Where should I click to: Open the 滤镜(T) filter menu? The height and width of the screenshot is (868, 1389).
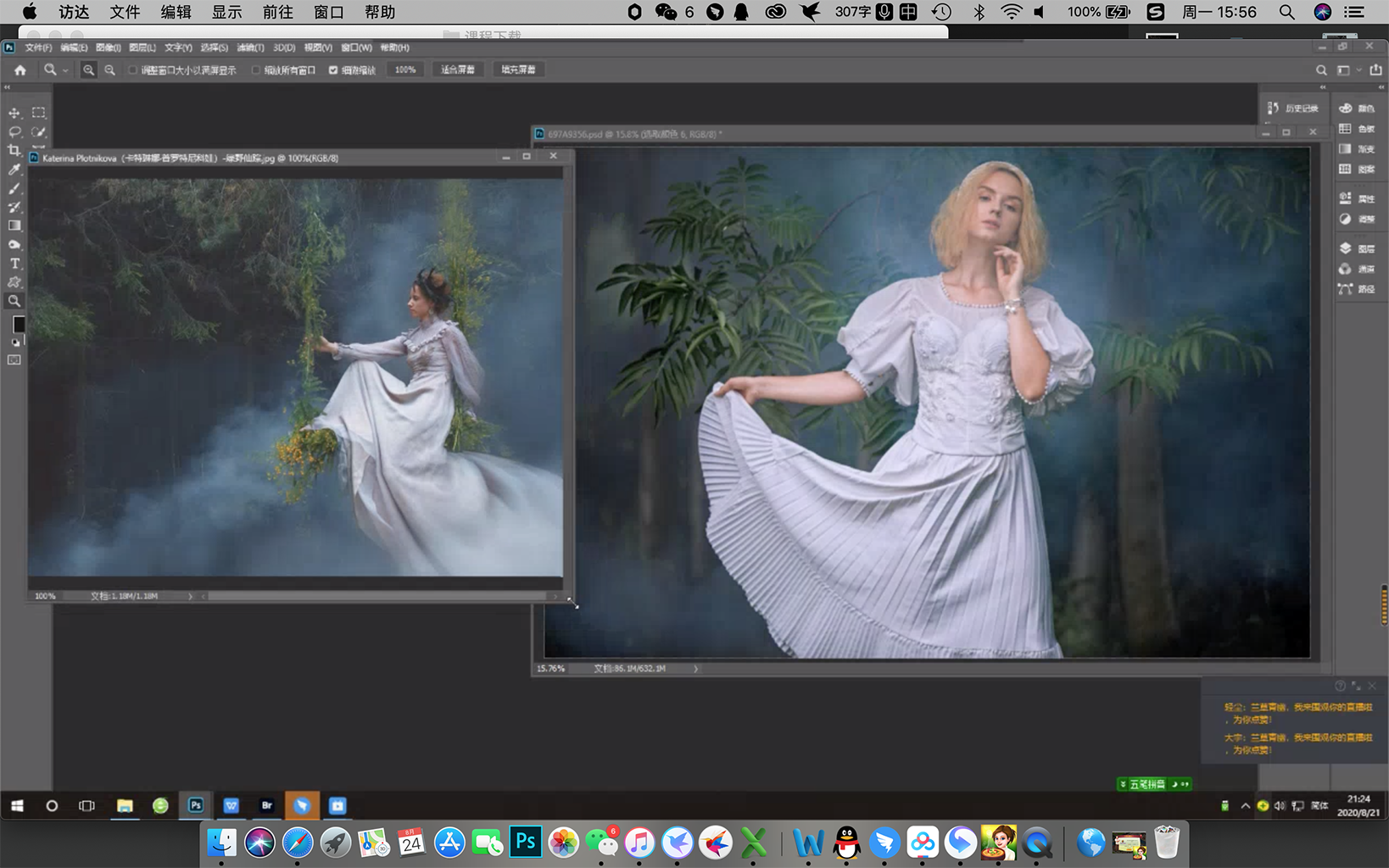[250, 47]
